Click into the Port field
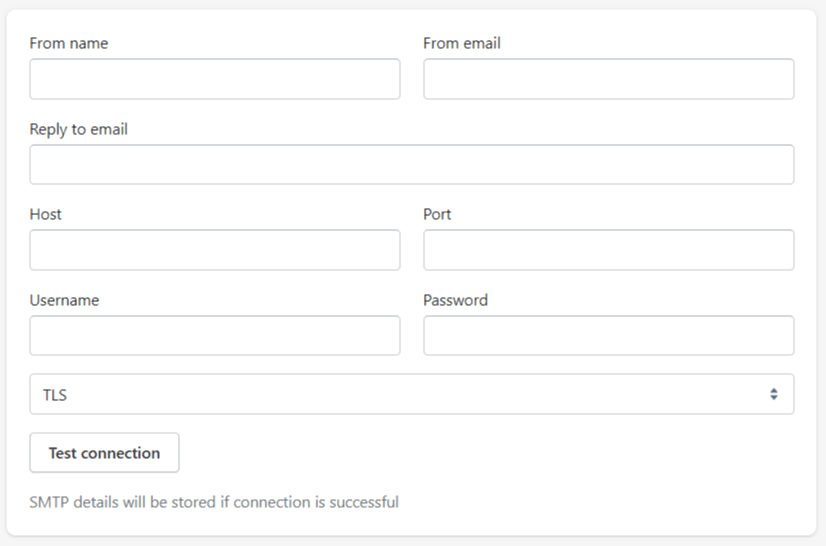The width and height of the screenshot is (826, 546). (x=608, y=250)
